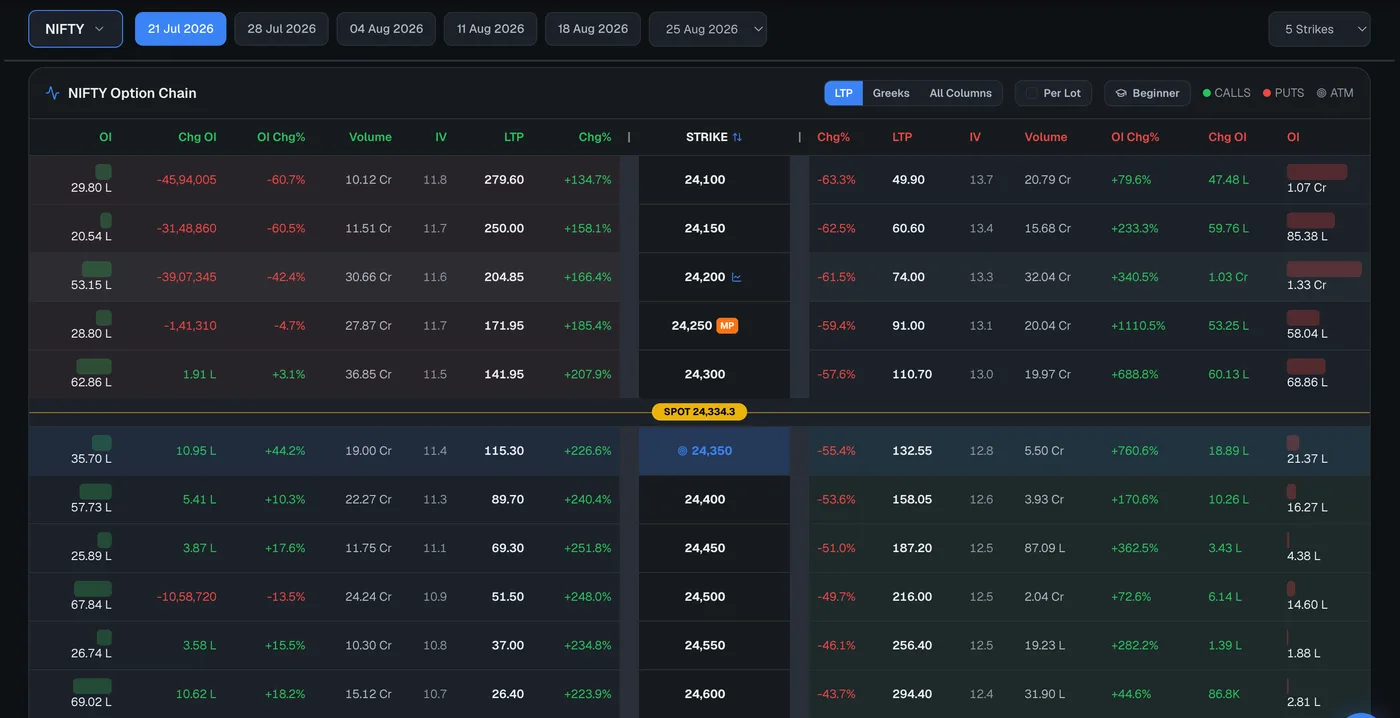Click strike 24,500
The width and height of the screenshot is (1400, 718).
pos(705,597)
